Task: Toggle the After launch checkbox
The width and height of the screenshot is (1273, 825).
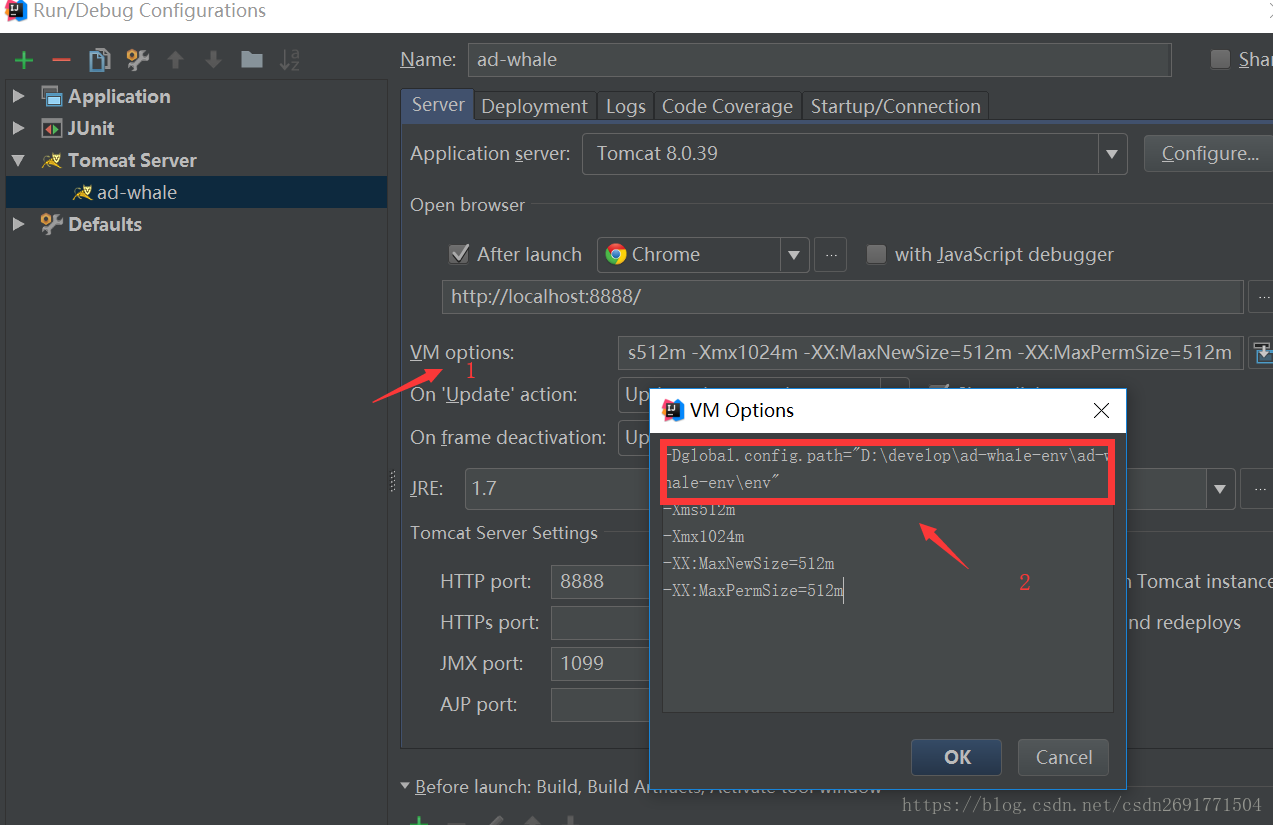Action: [x=459, y=254]
